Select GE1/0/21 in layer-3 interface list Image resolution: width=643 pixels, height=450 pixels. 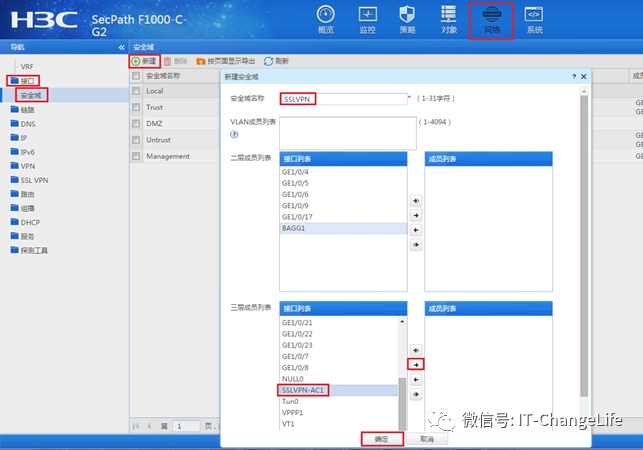(x=339, y=323)
